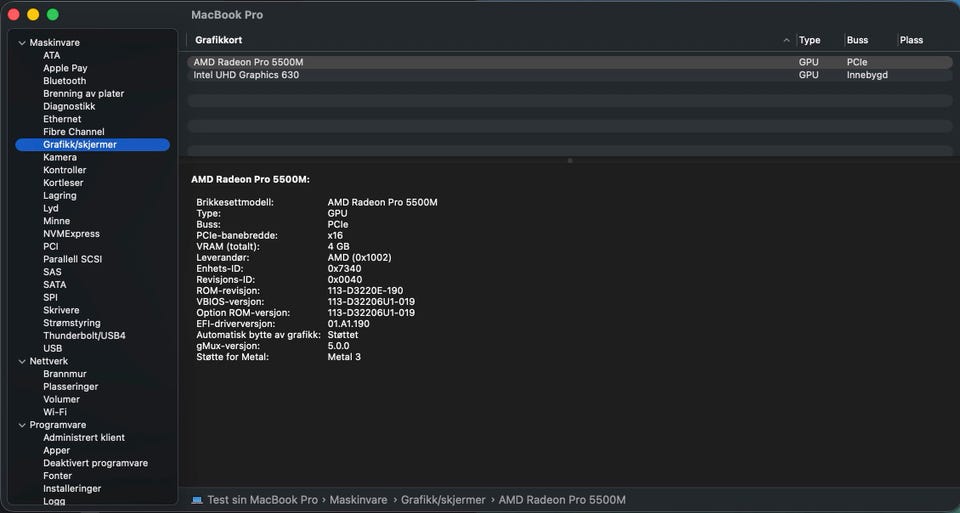960x513 pixels.
Task: Select Kortleser item
Action: pos(63,183)
